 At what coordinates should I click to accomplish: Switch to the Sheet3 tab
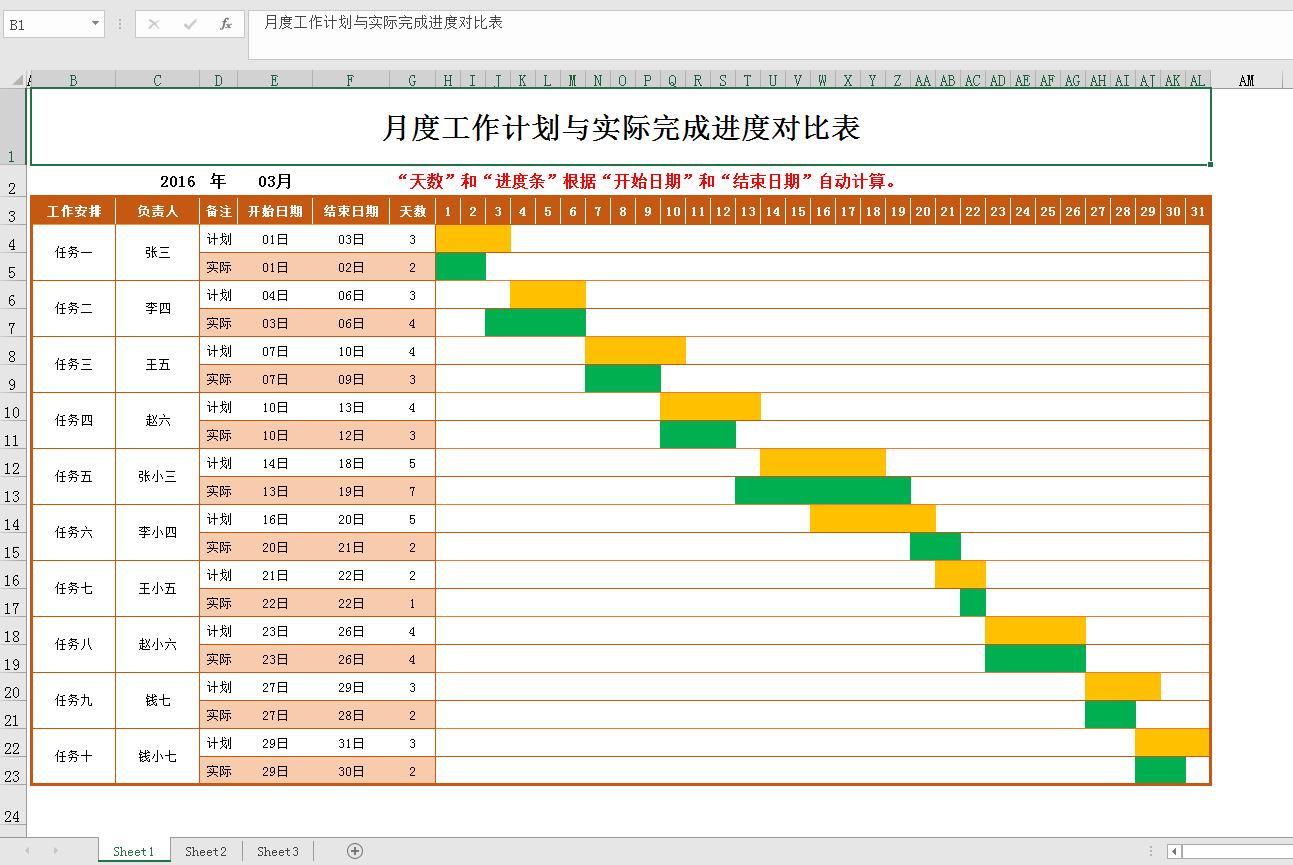click(277, 851)
